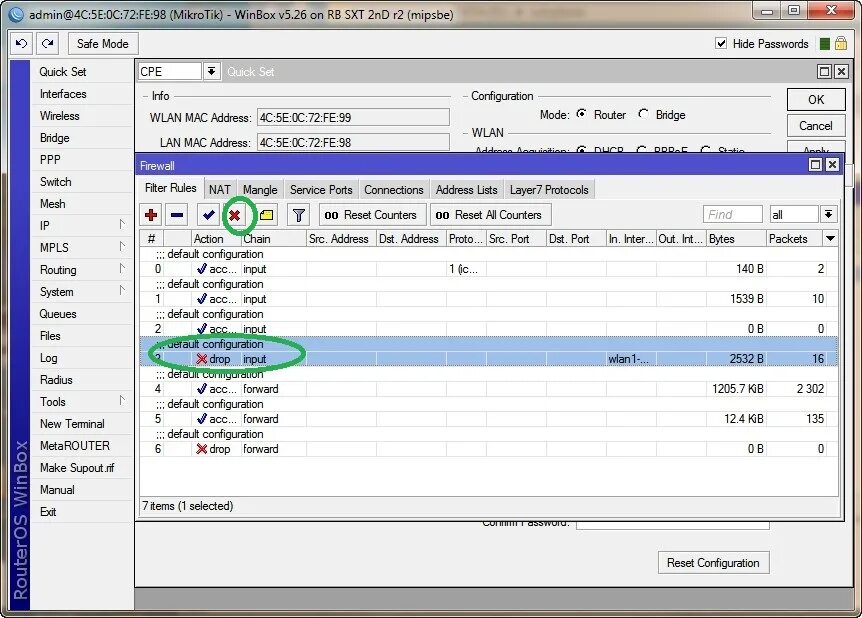This screenshot has height=618, width=862.
Task: Sort by the Chain column header
Action: coord(273,239)
